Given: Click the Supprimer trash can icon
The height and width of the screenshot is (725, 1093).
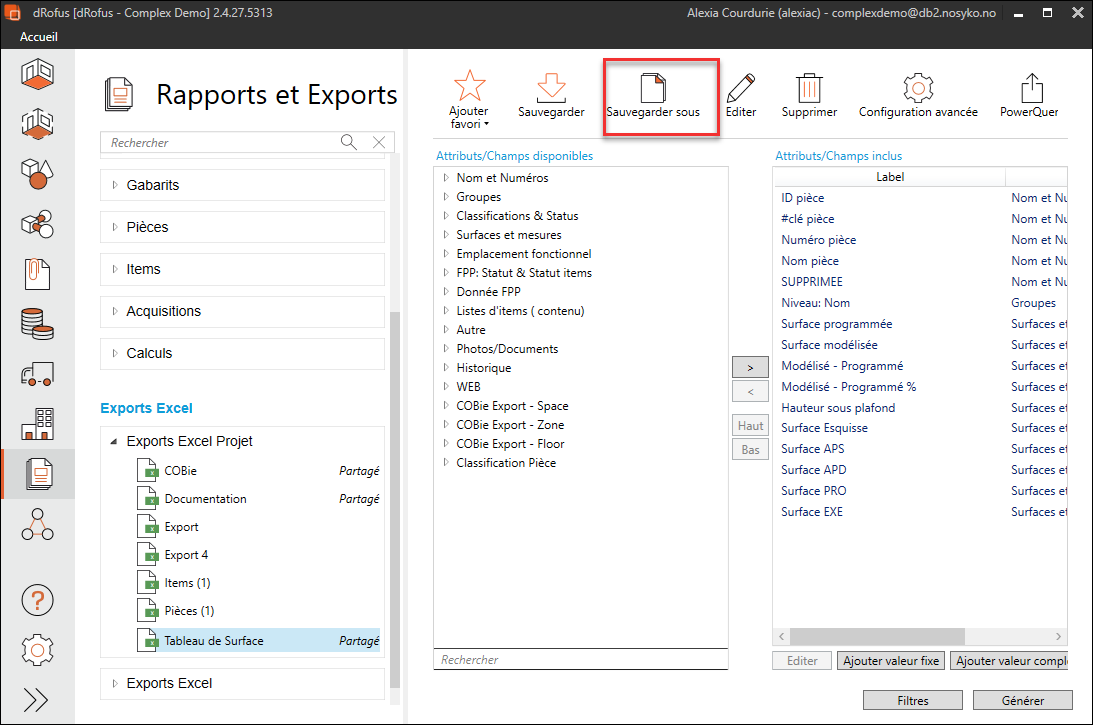Looking at the screenshot, I should click(809, 87).
